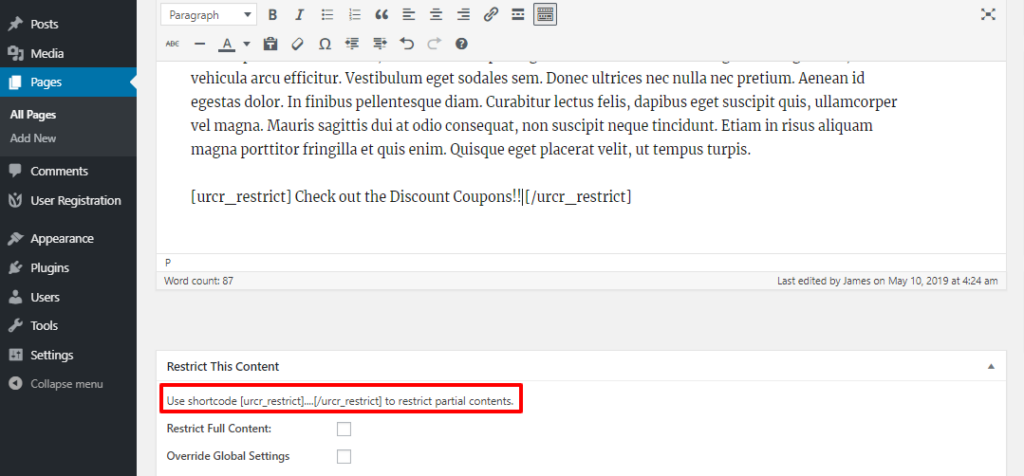Enable distraction-free writing mode
The width and height of the screenshot is (1024, 476).
pos(988,14)
